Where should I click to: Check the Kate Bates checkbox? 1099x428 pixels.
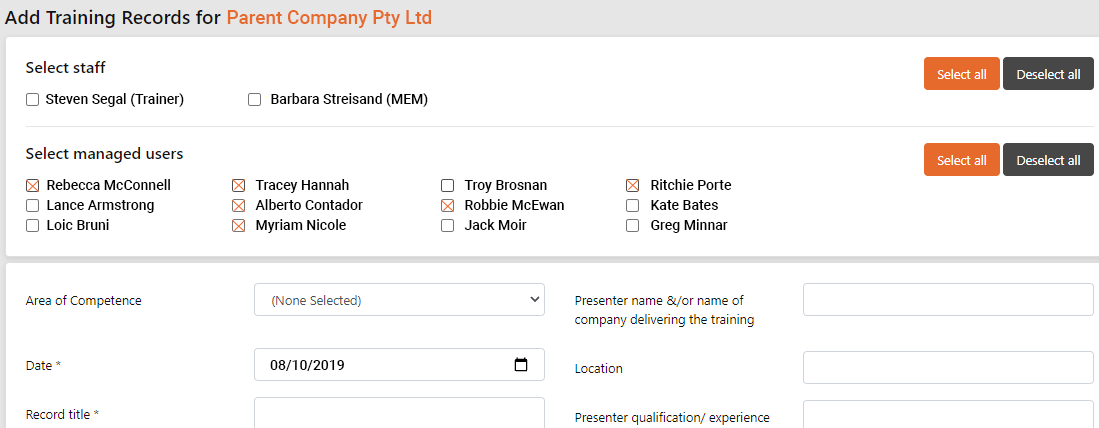tap(632, 205)
